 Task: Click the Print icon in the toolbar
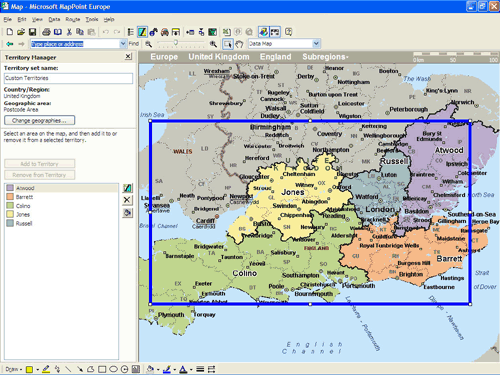click(x=46, y=32)
